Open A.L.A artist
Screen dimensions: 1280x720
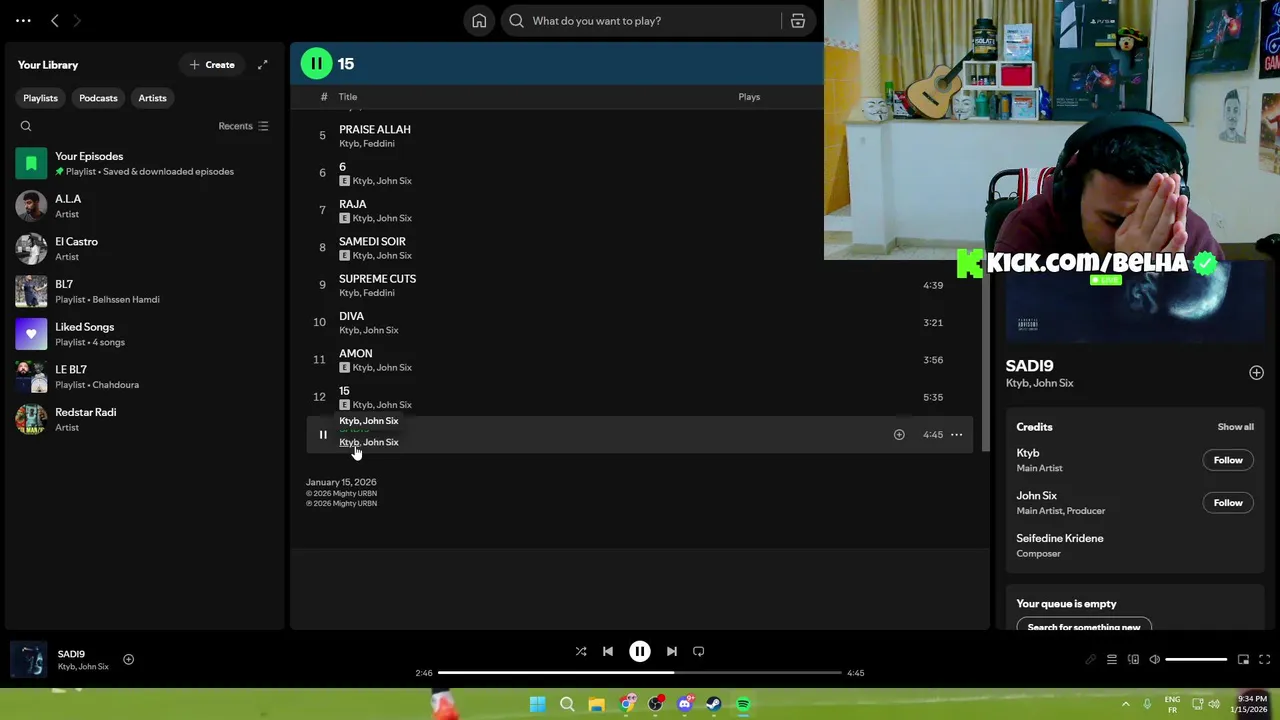[145, 206]
